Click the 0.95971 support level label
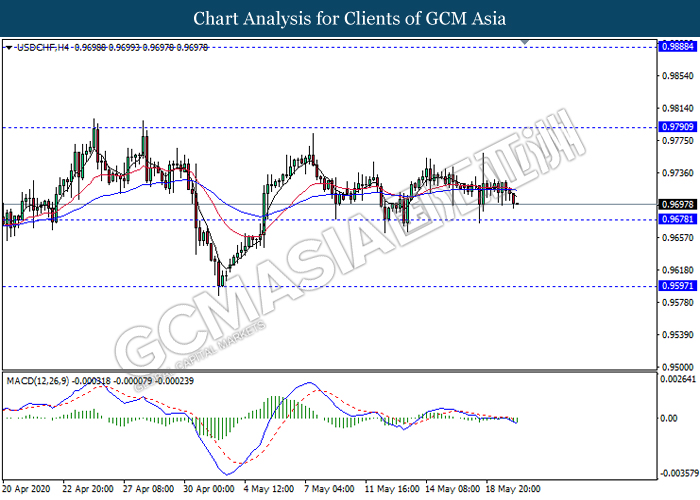This screenshot has width=700, height=500. [x=678, y=285]
